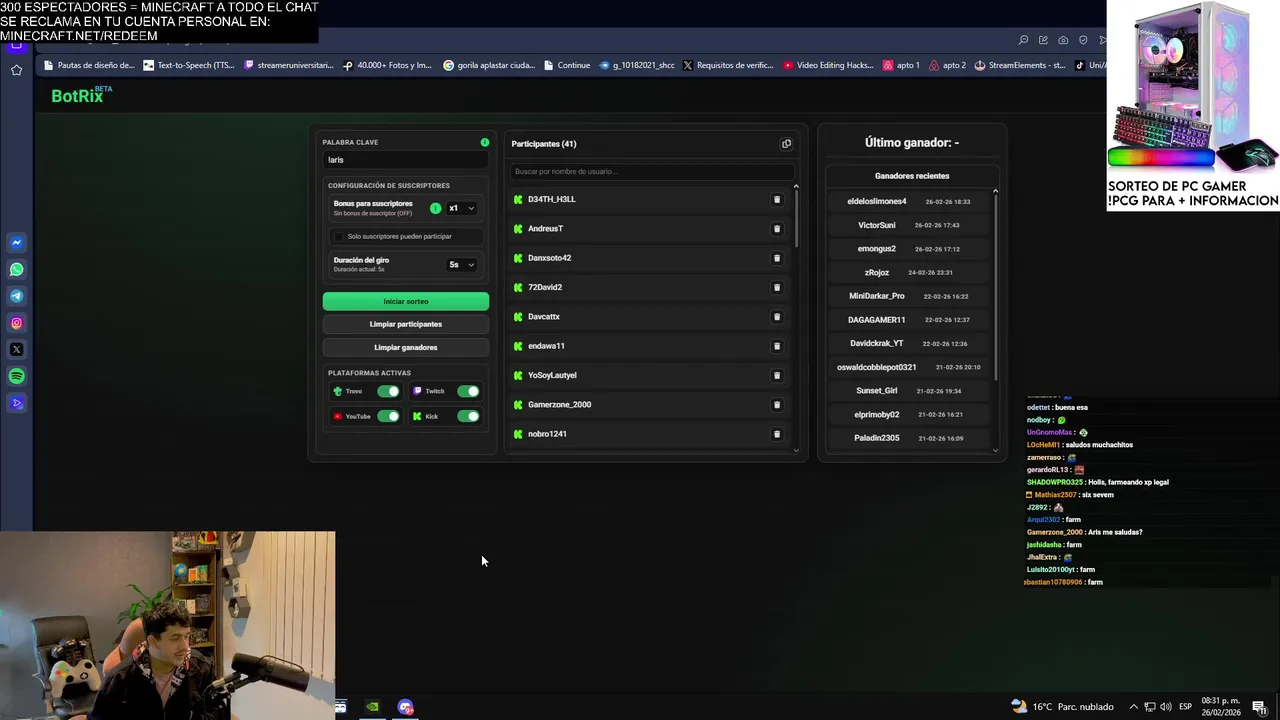The height and width of the screenshot is (720, 1280).
Task: Open Telegram in browser sidebar
Action: coord(16,296)
